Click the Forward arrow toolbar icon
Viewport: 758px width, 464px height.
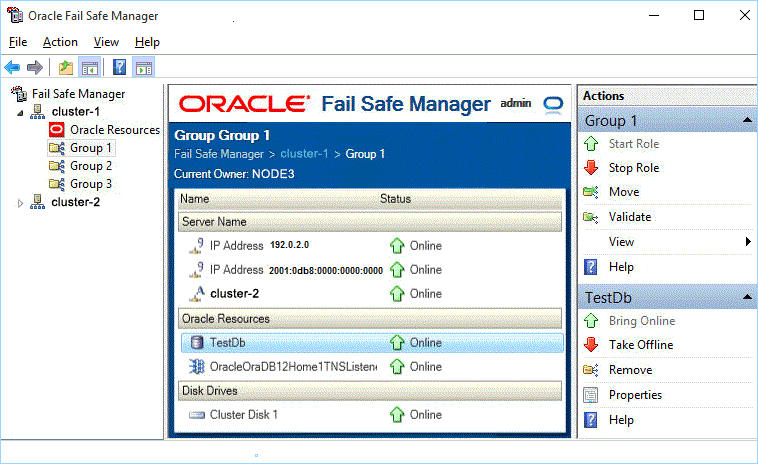34,67
